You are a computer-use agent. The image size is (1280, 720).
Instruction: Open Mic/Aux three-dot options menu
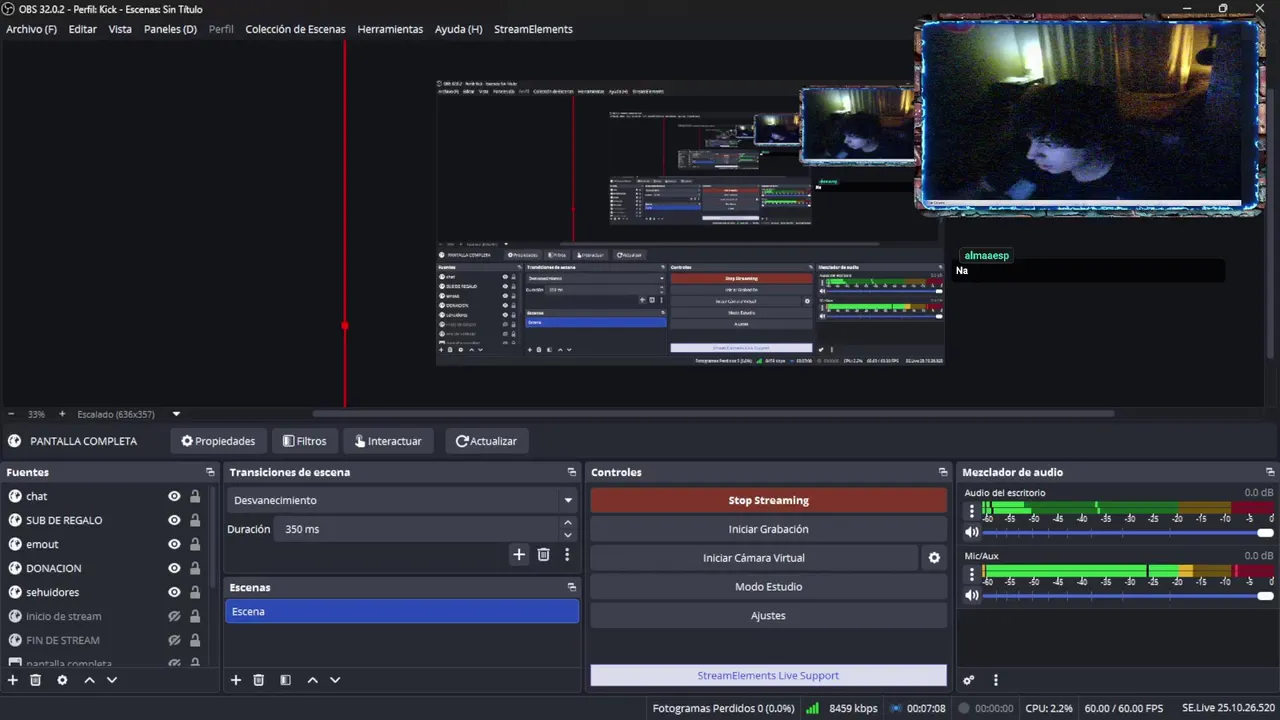coord(971,574)
